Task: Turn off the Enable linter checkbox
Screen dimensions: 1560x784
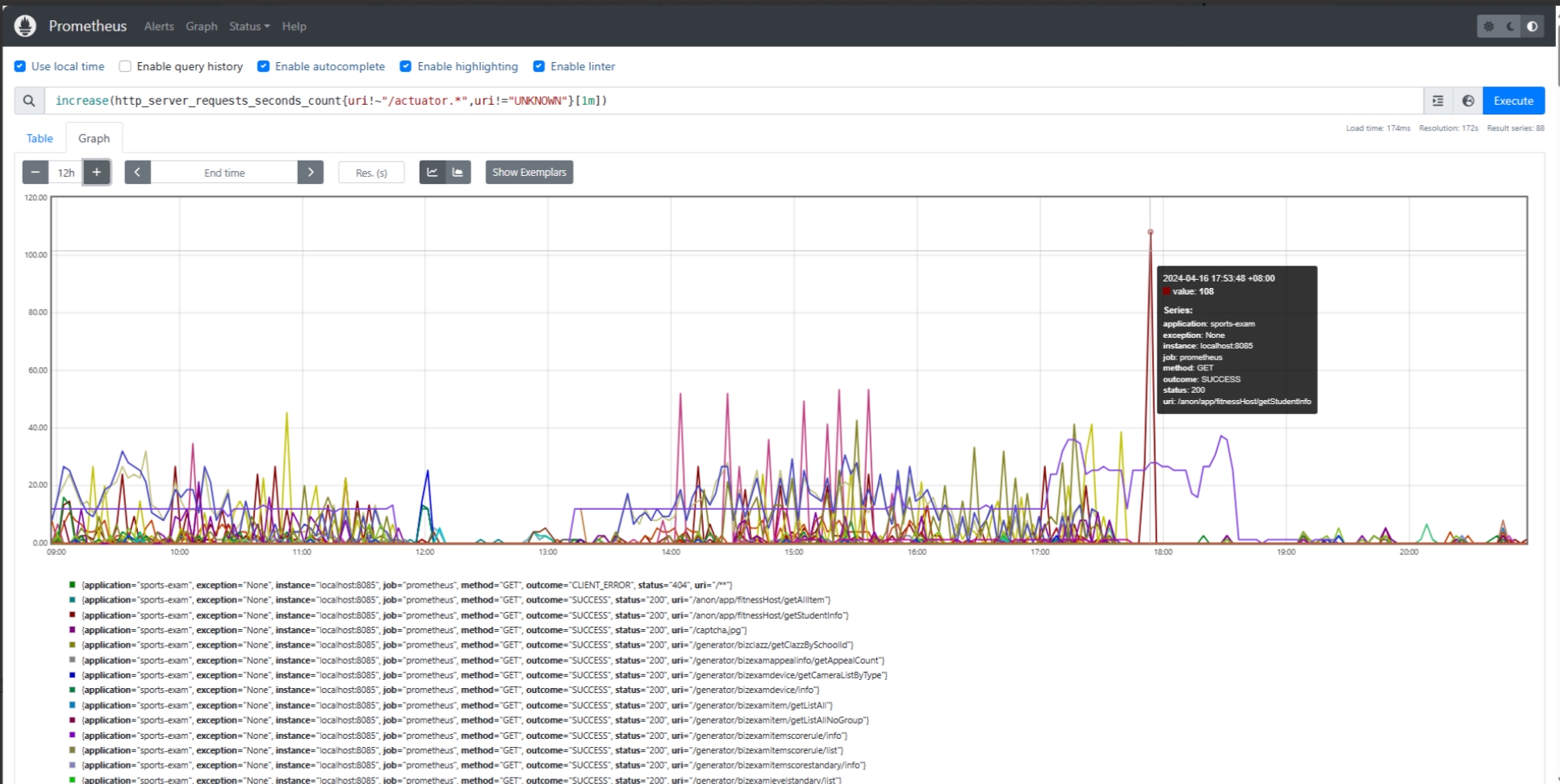Action: 539,66
